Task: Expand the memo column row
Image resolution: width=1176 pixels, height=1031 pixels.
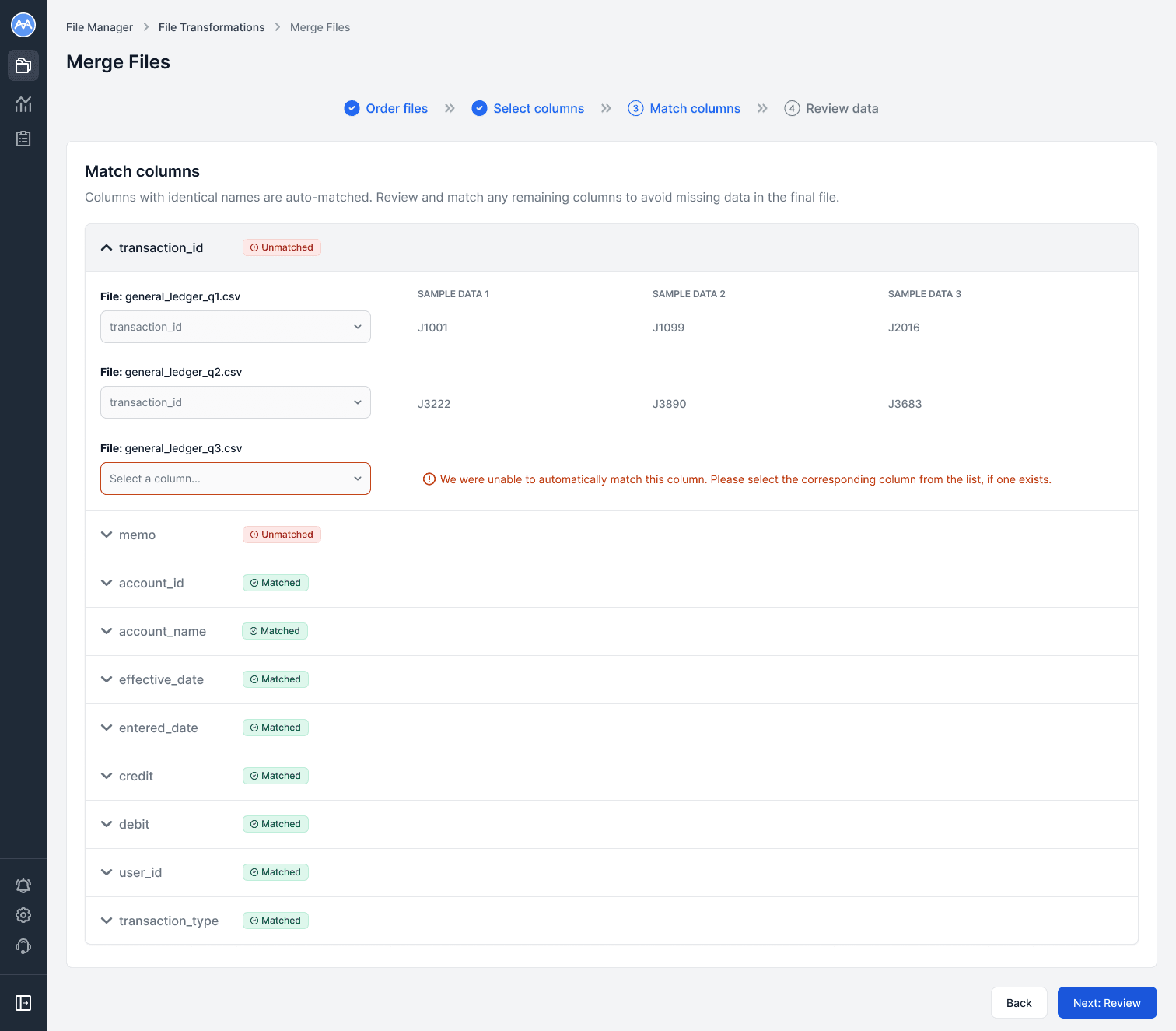Action: [611, 535]
